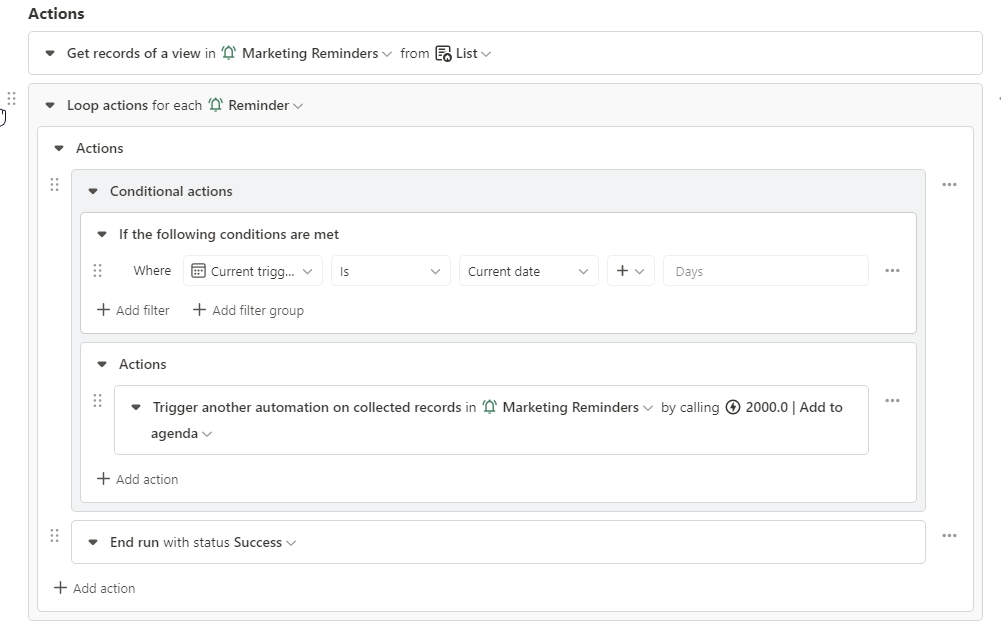Open the plus offset dropdown
1001x624 pixels.
point(631,271)
